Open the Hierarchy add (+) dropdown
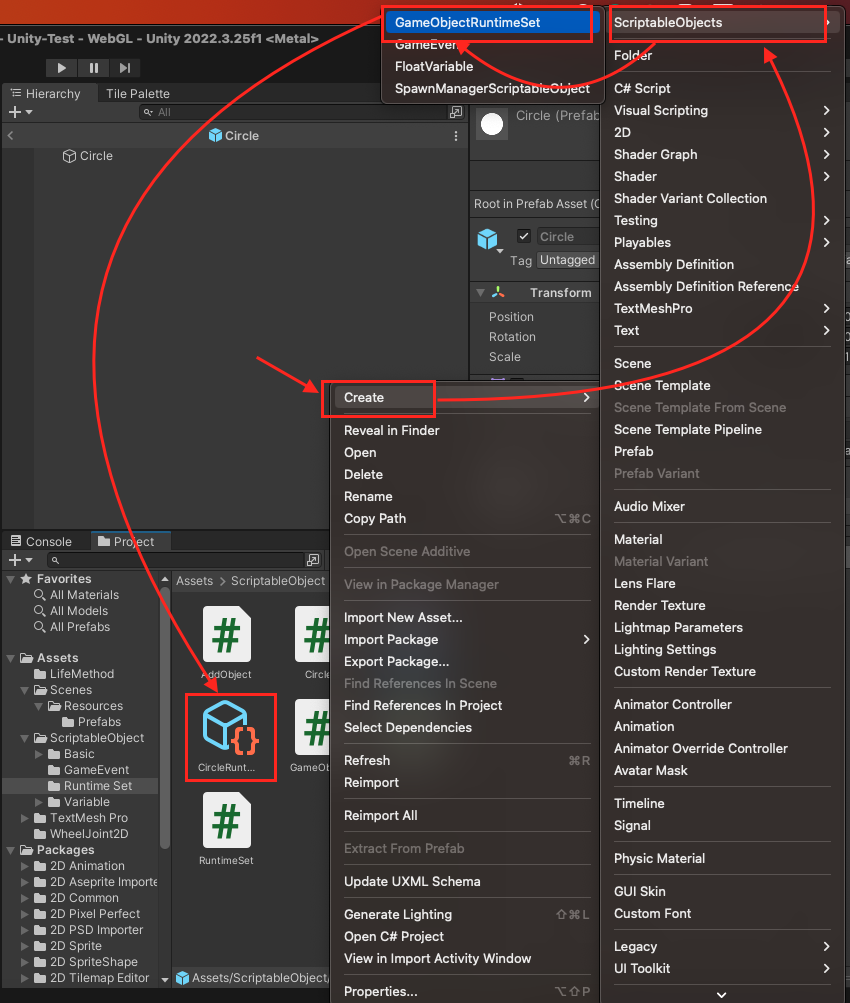This screenshot has height=1003, width=850. [20, 112]
